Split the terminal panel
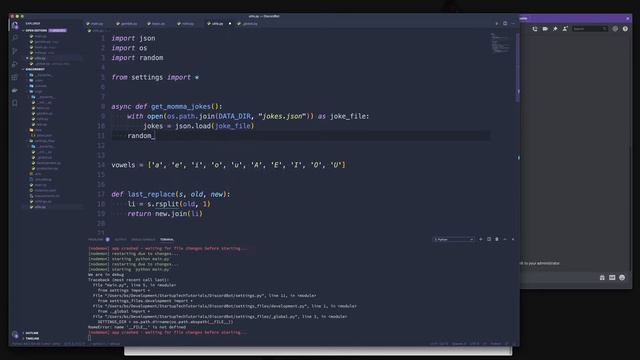 489,239
